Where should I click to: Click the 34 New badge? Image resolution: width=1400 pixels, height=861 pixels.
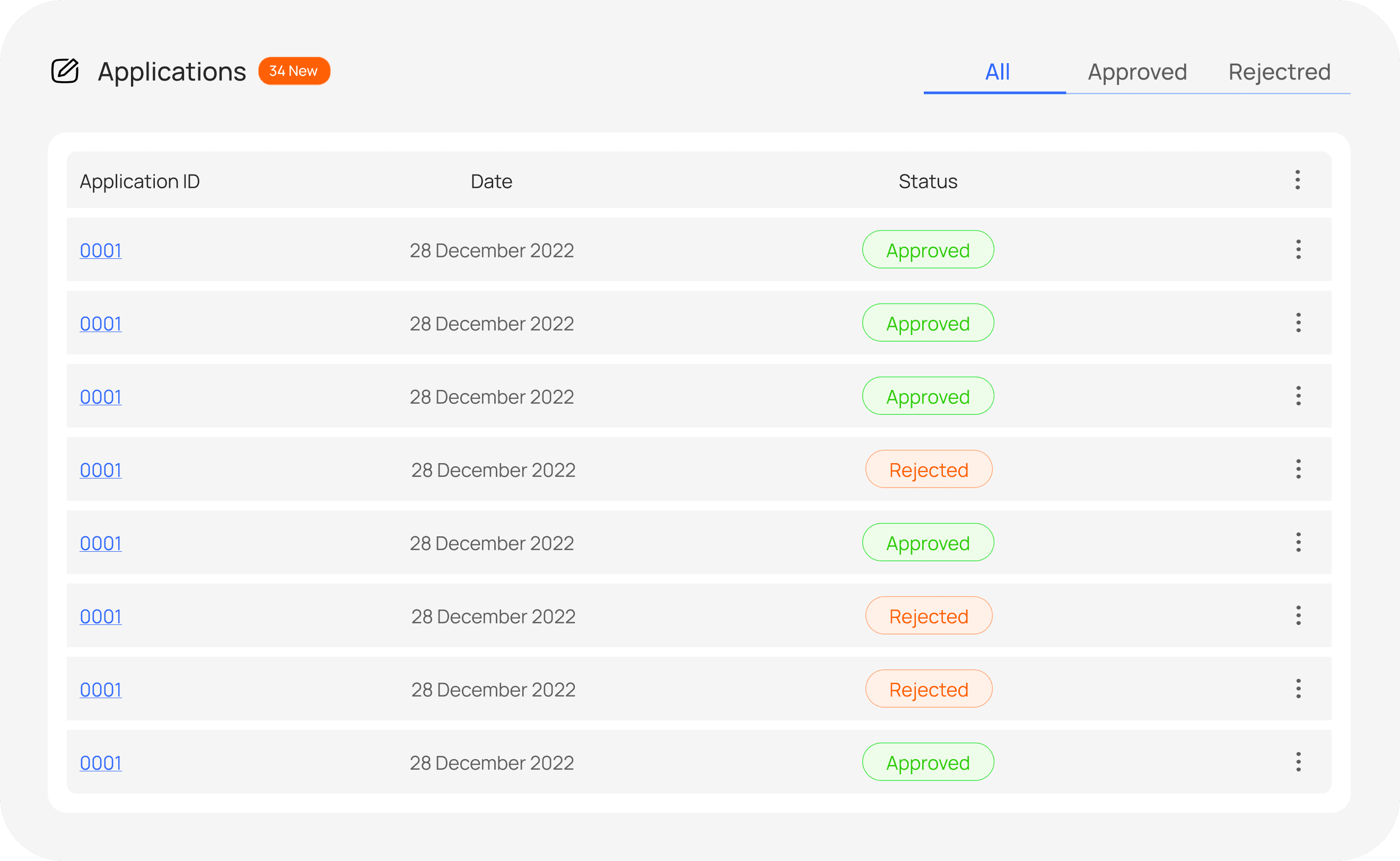[x=294, y=71]
